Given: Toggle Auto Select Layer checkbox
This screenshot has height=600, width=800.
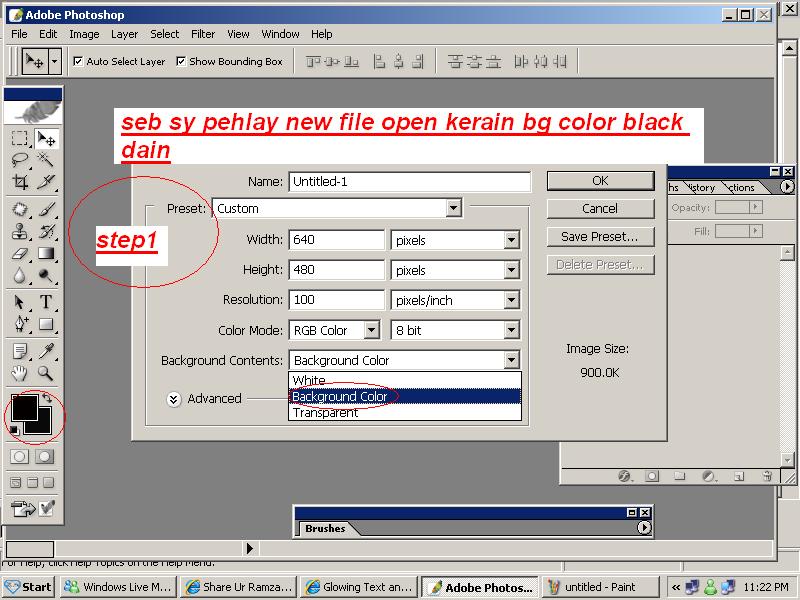Looking at the screenshot, I should coord(78,61).
